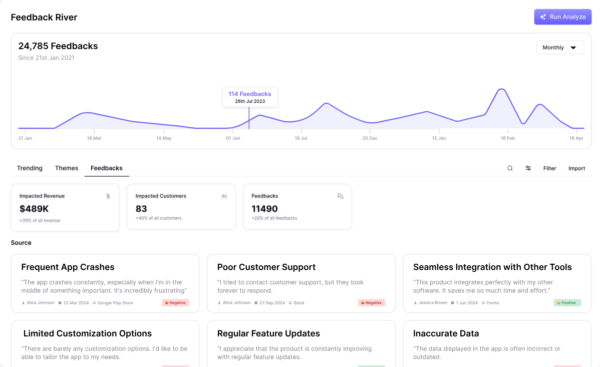Click the Run Analyze button
Screen dimensions: 600x367
[x=562, y=17]
